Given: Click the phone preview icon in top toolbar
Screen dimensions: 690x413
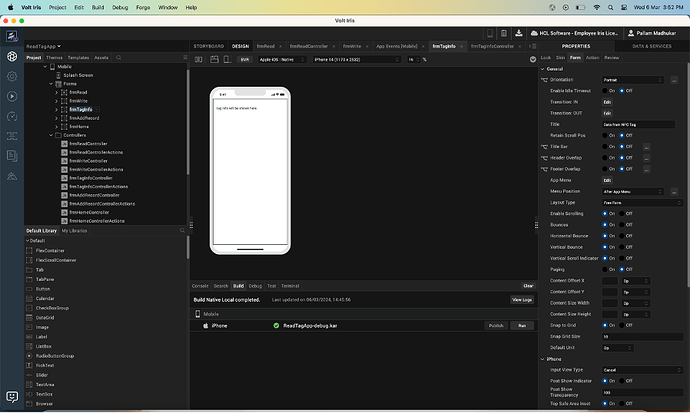Looking at the screenshot, I should 490,33.
